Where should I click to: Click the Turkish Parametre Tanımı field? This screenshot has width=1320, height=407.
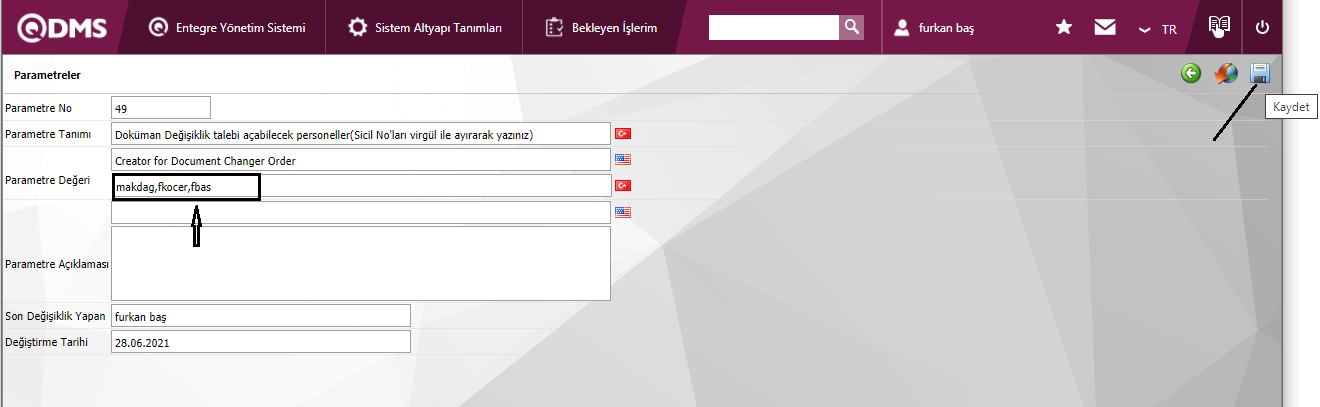(361, 133)
